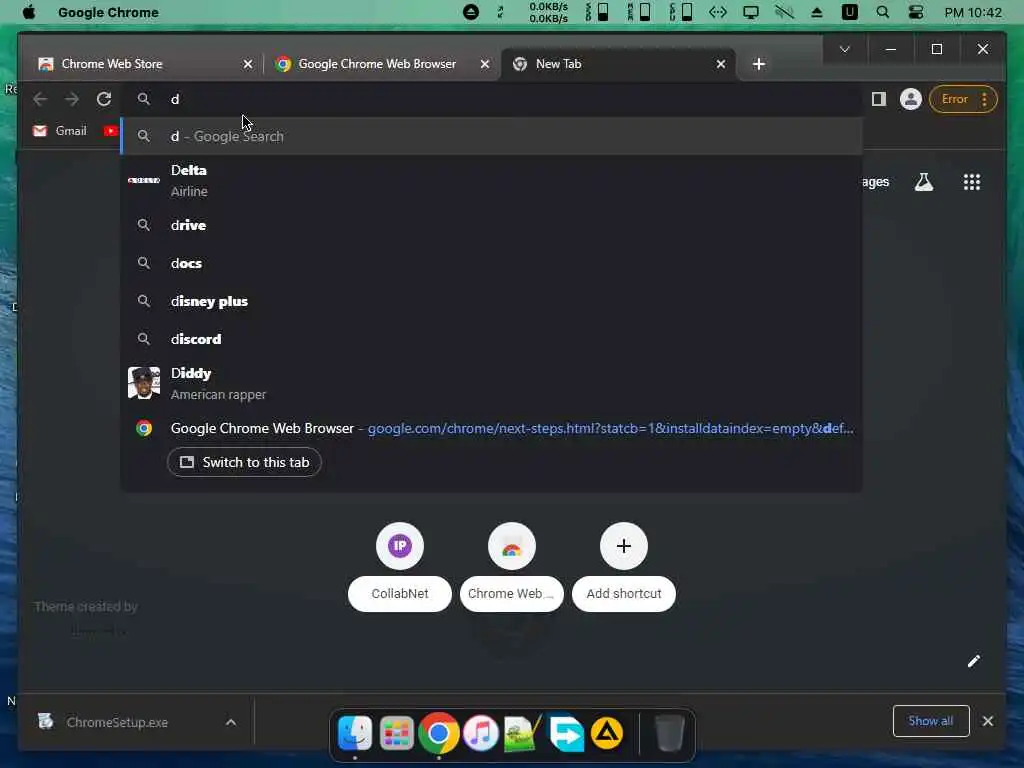Select 'd - Google Search' suggestion
The width and height of the screenshot is (1024, 768).
491,136
